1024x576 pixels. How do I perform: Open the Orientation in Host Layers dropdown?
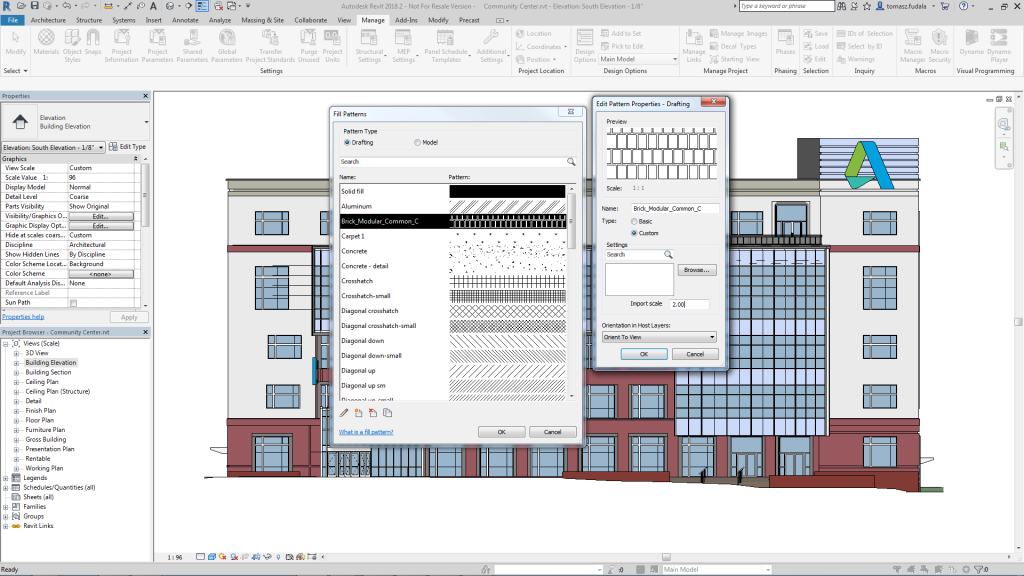659,337
